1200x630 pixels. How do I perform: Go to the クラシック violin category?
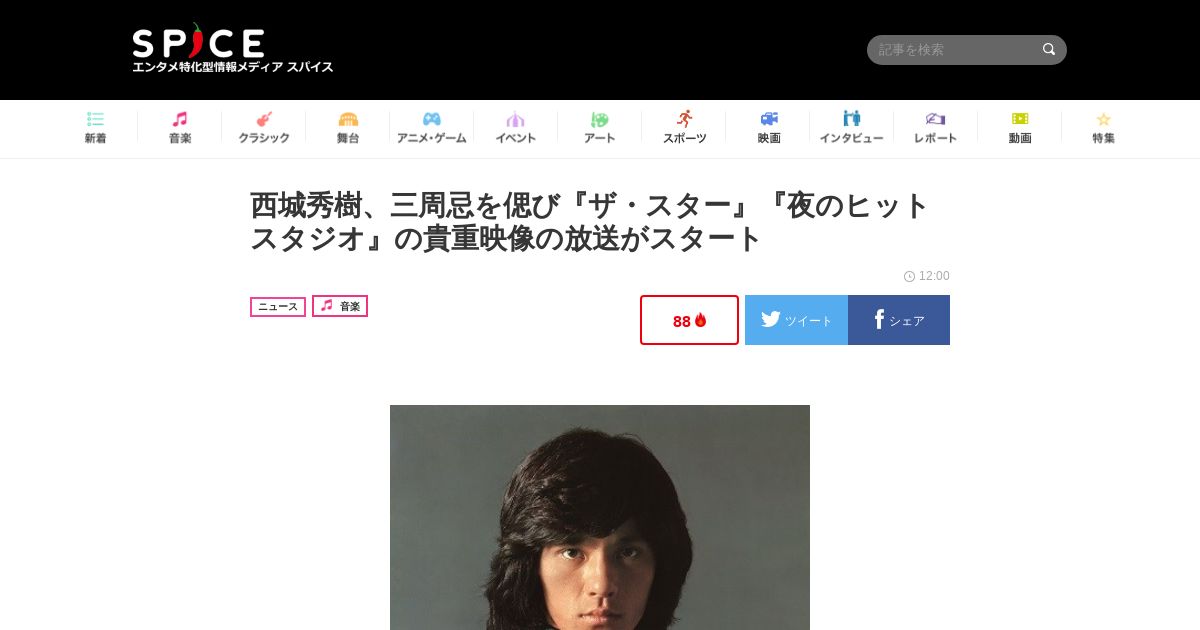click(264, 128)
